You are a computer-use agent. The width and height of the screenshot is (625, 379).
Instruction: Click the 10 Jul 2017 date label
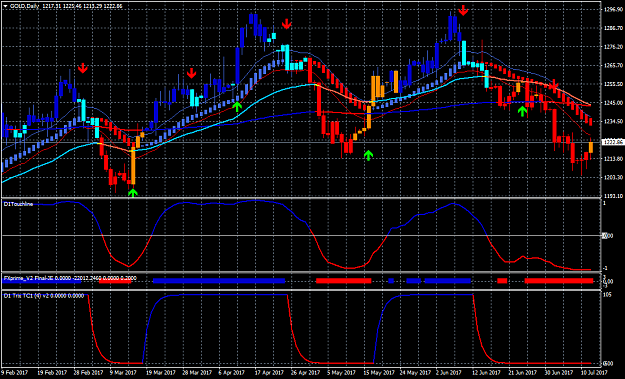click(x=594, y=373)
